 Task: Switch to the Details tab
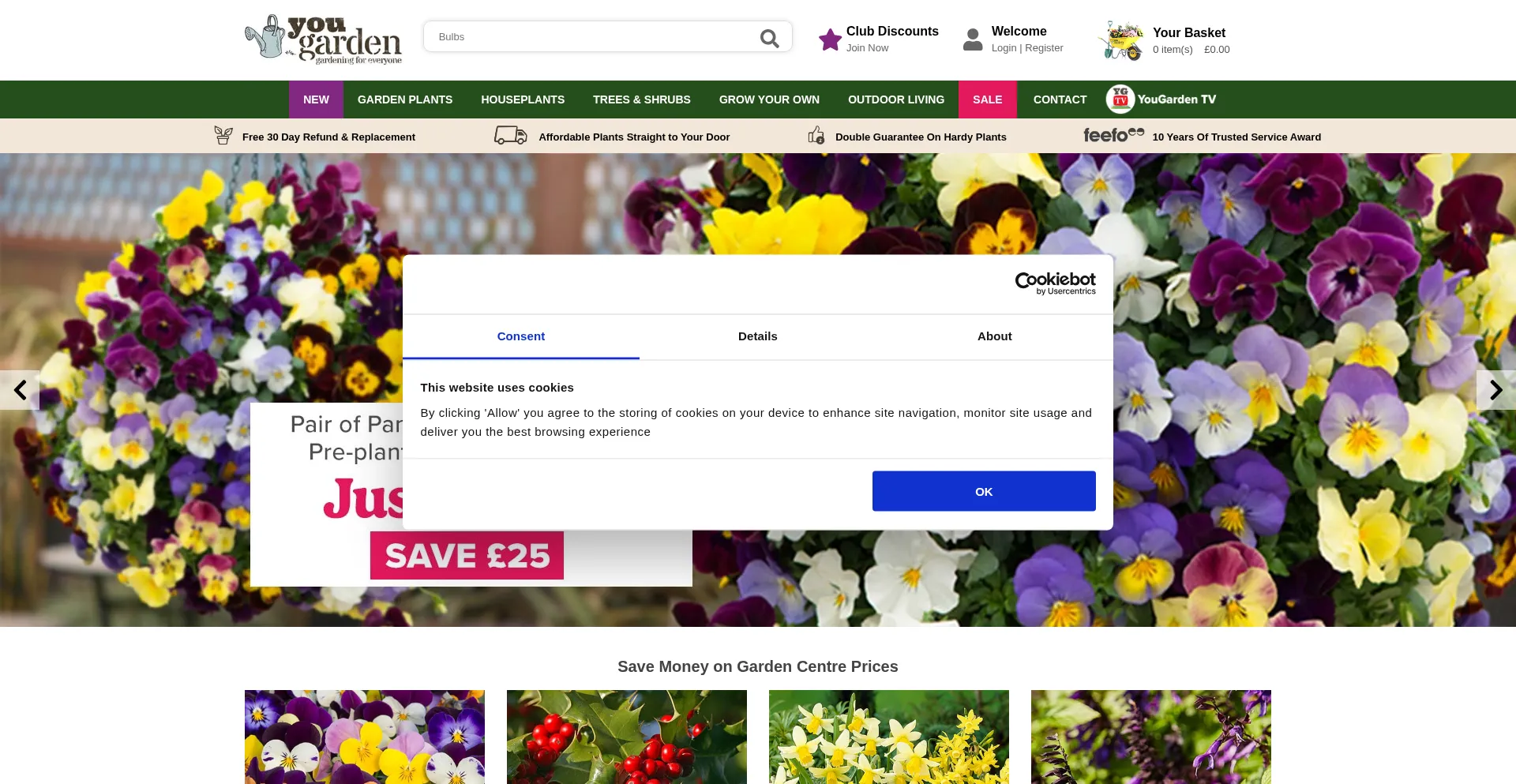tap(757, 336)
